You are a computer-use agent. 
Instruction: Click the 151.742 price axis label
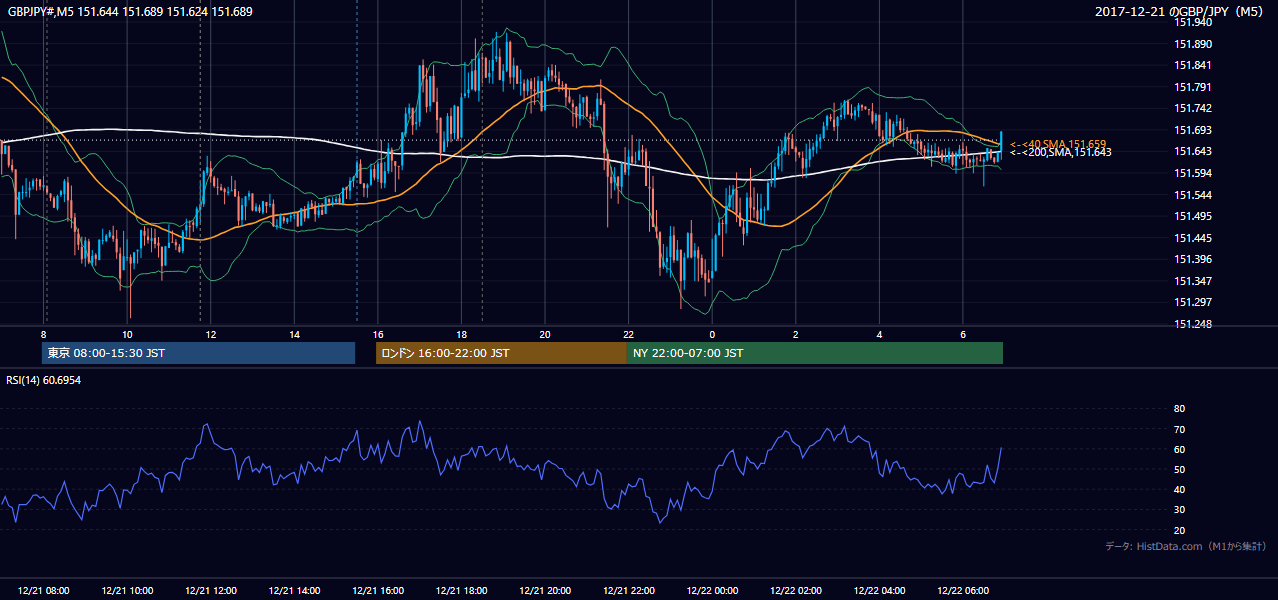pos(1193,108)
